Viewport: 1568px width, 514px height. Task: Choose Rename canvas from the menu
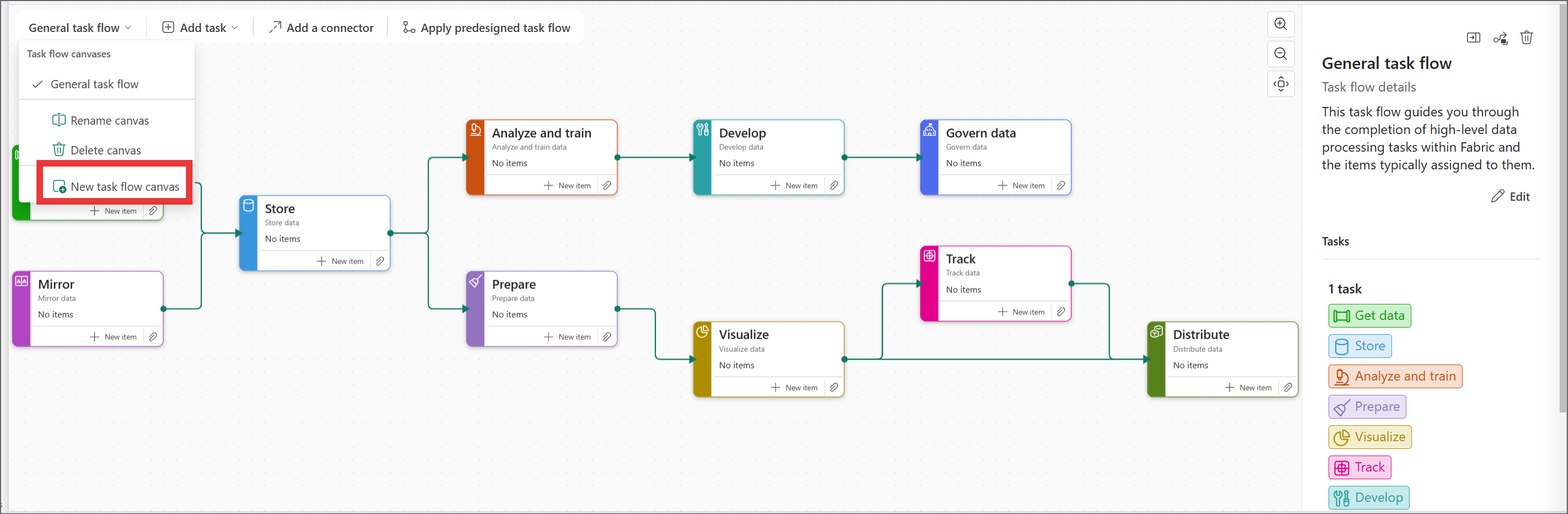106,120
